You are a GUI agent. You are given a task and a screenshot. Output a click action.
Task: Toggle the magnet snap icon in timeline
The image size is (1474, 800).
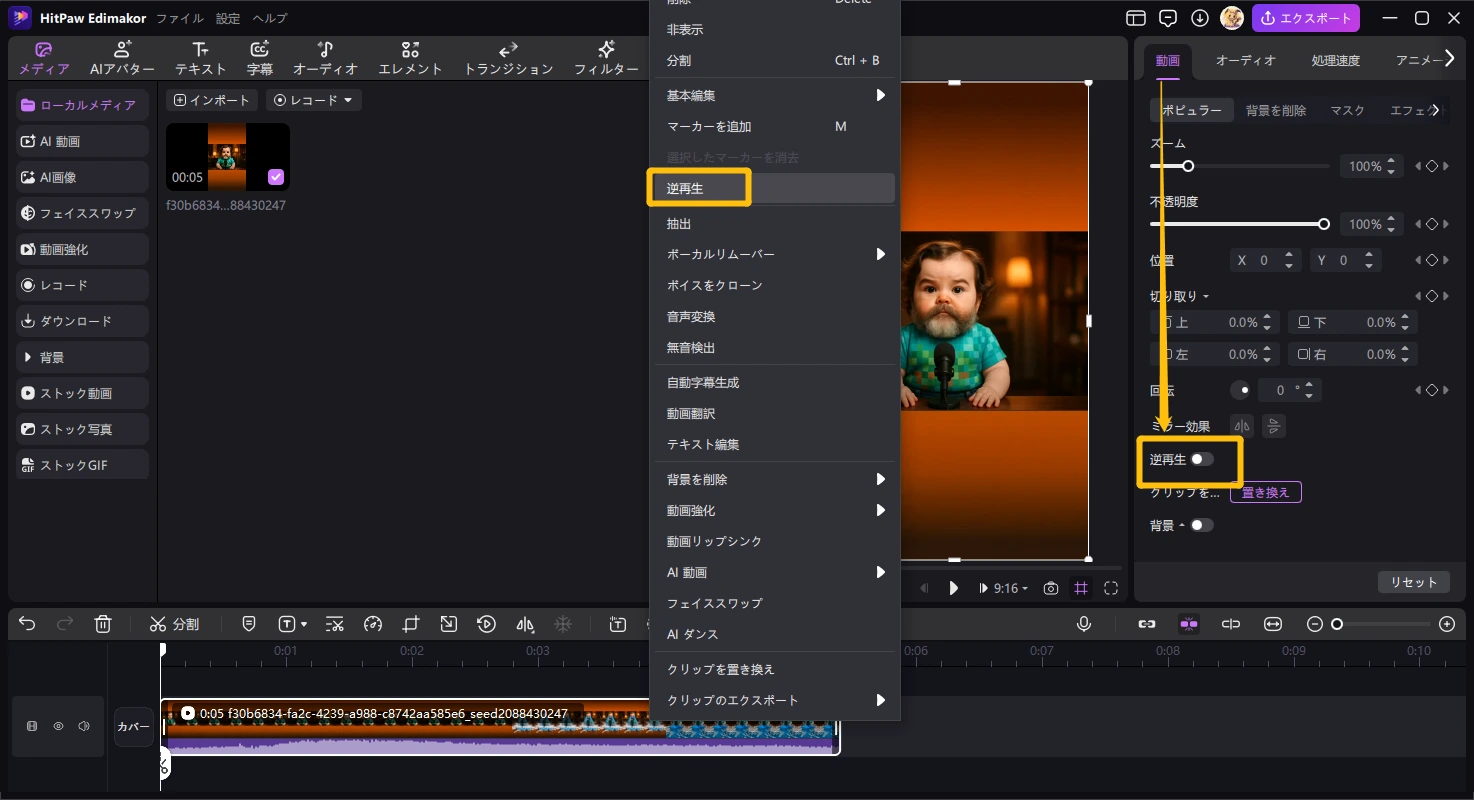pyautogui.click(x=1189, y=624)
